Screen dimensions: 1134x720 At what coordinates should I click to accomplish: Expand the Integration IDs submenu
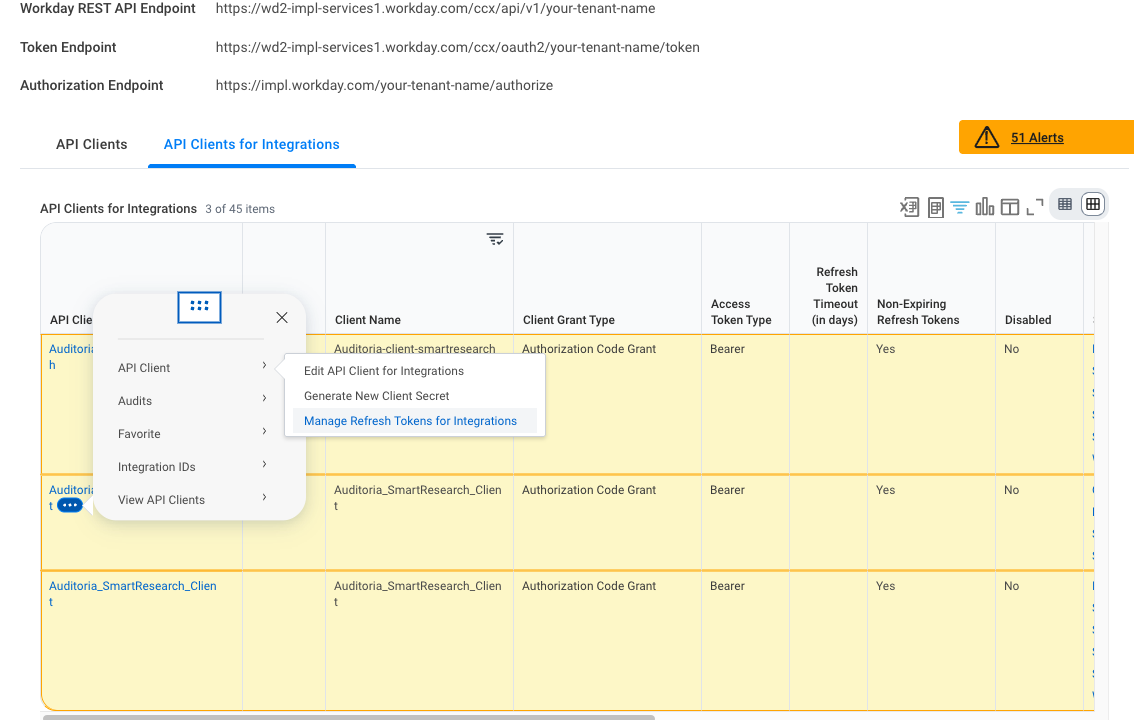tap(192, 467)
